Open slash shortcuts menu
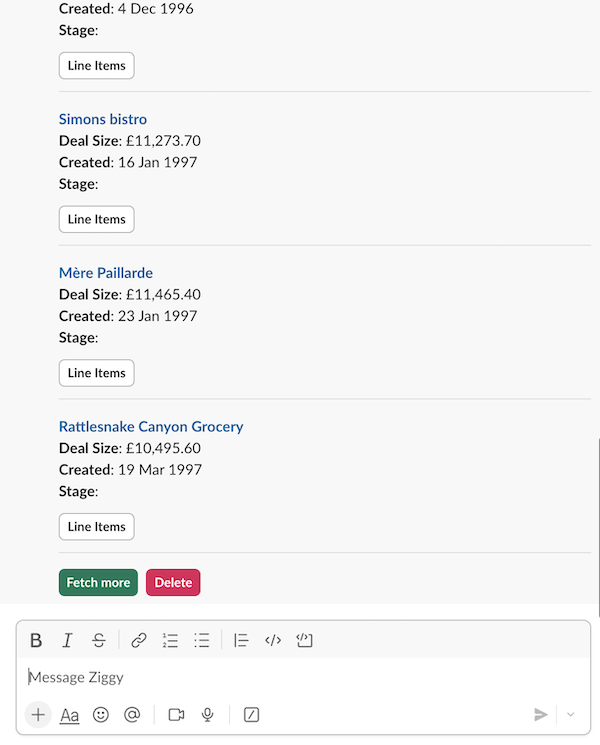The image size is (600, 745). 252,715
